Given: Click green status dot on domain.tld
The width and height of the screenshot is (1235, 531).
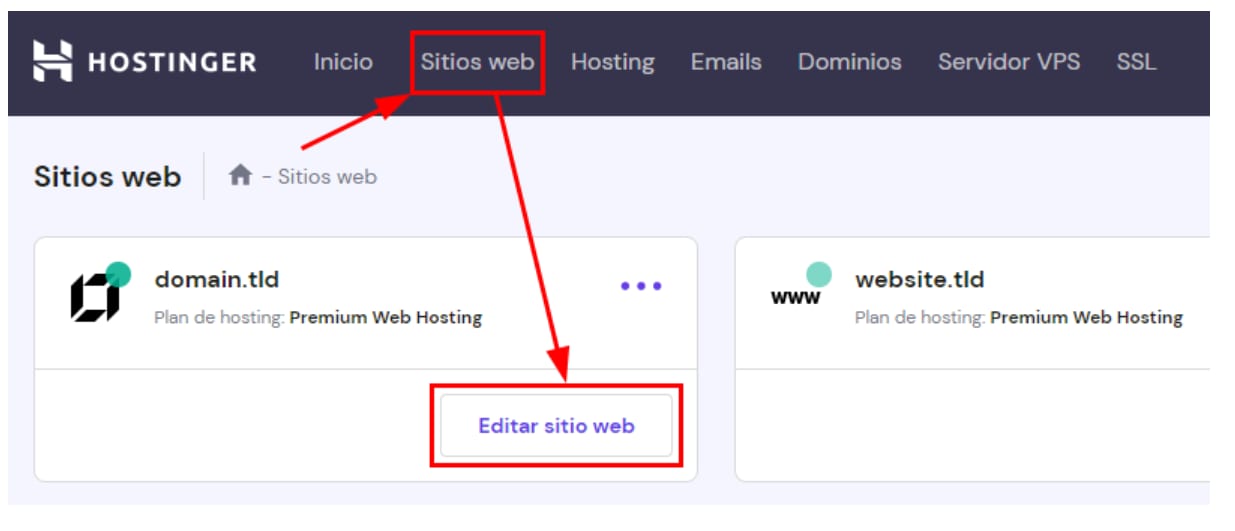Looking at the screenshot, I should [119, 274].
